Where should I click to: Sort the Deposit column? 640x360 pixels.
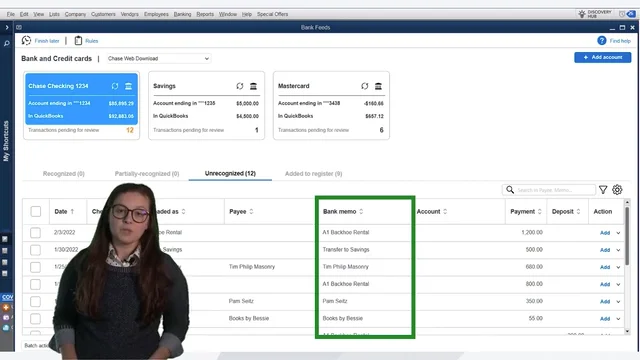pos(578,211)
